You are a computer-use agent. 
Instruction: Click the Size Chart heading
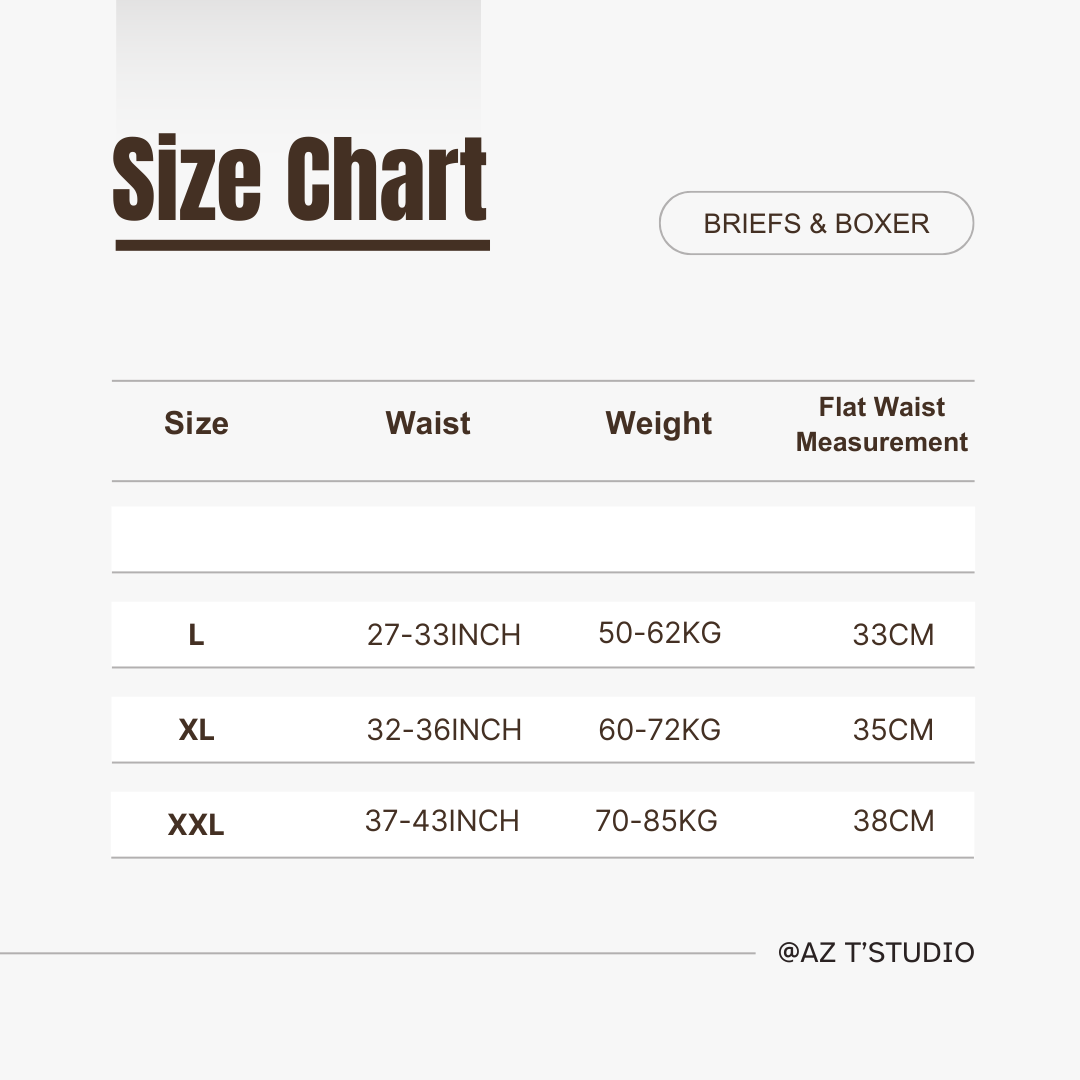pos(300,182)
